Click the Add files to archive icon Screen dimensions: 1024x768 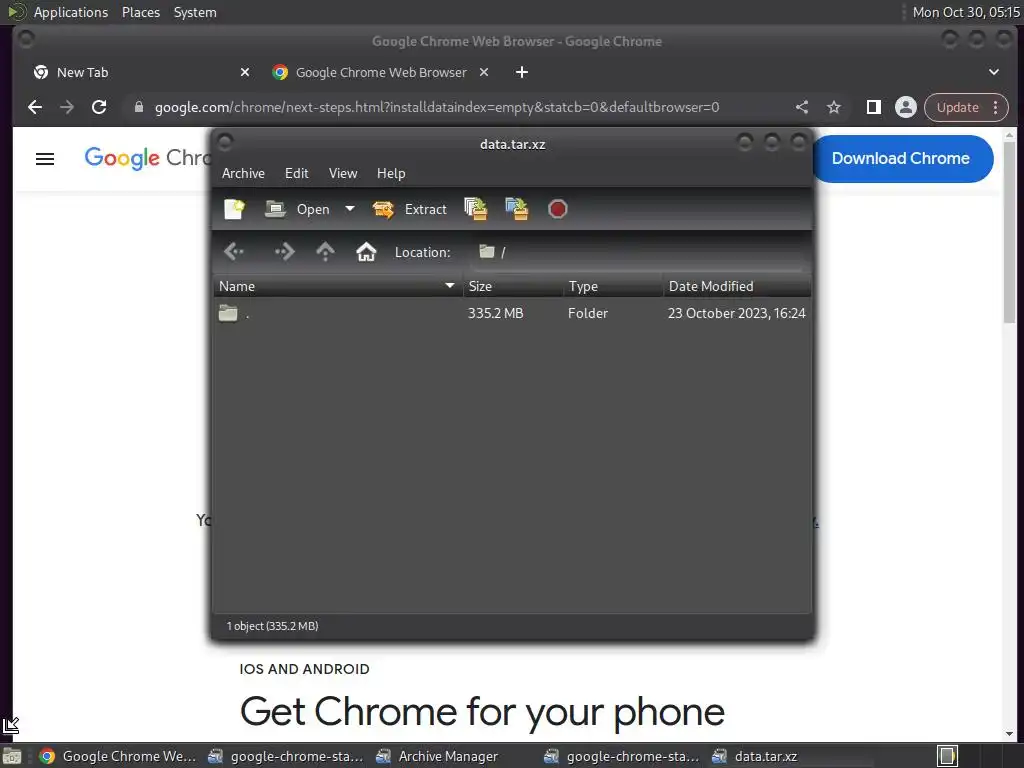(475, 209)
